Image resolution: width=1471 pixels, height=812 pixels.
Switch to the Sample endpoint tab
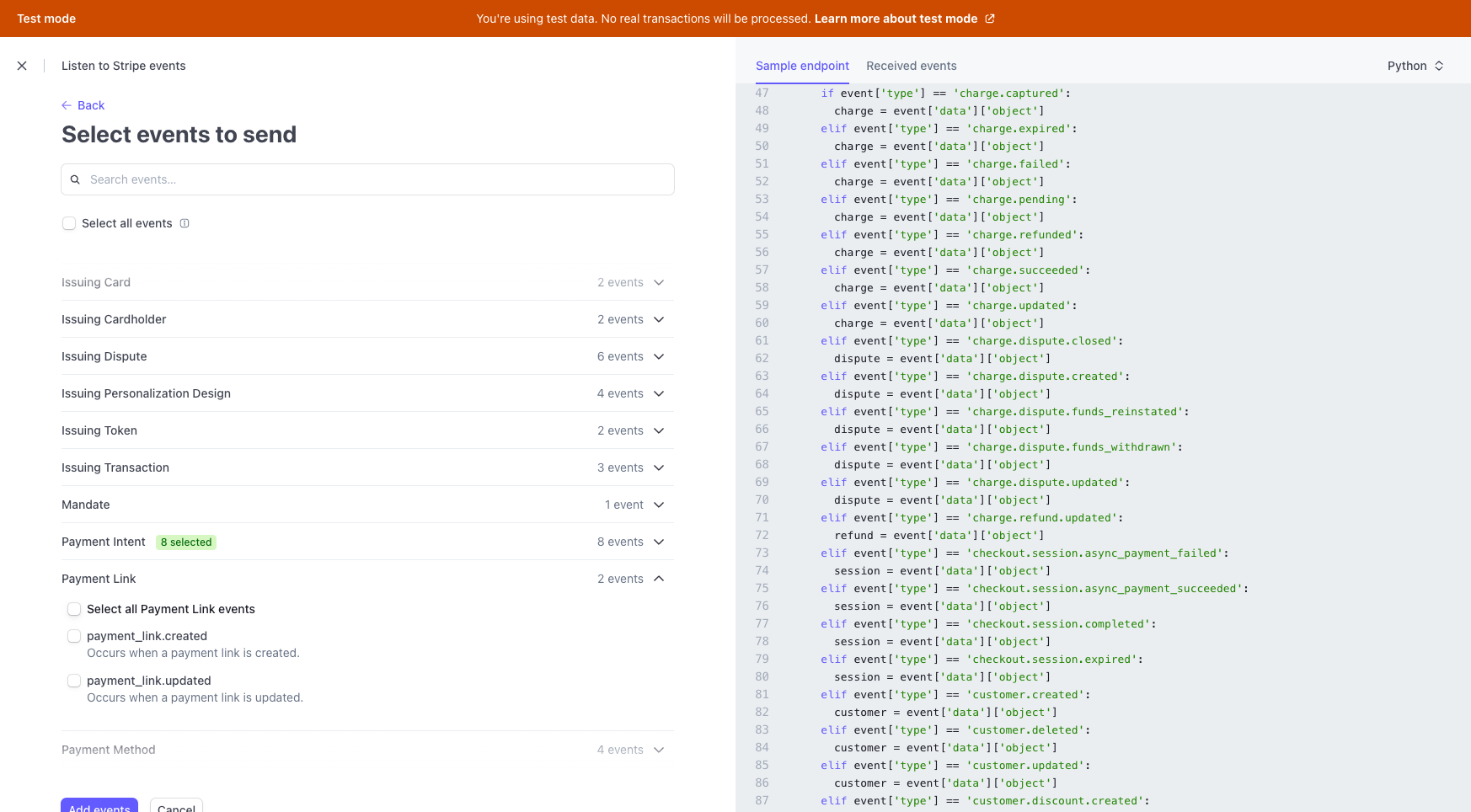[802, 66]
